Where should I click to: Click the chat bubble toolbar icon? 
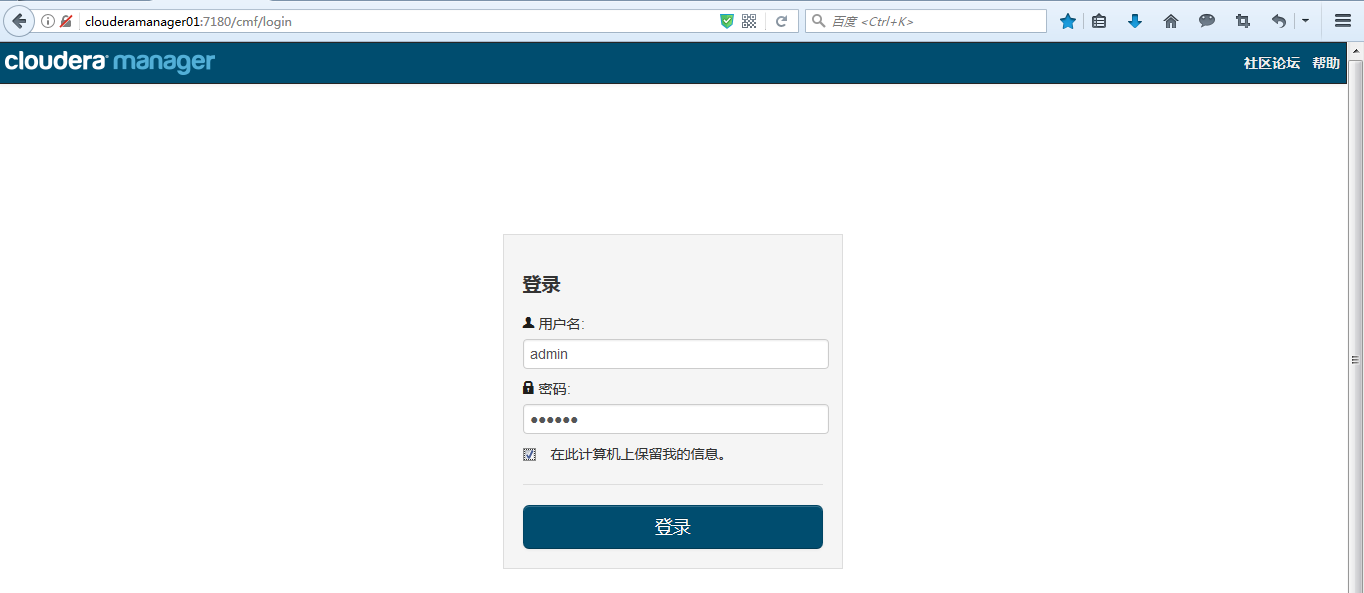(x=1207, y=21)
